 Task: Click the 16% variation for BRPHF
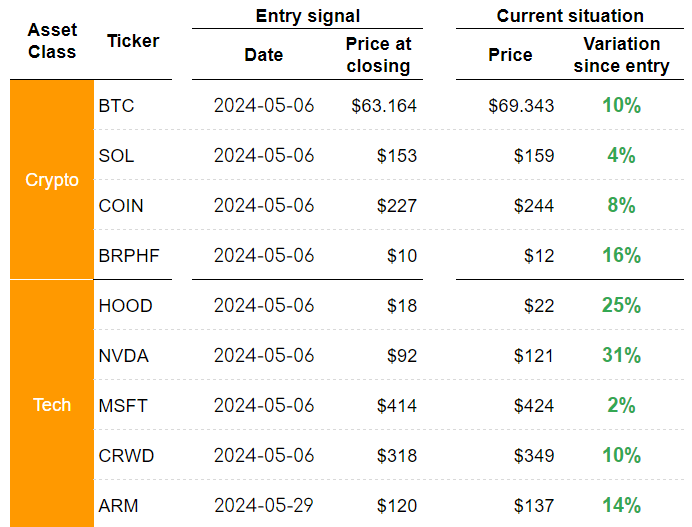click(621, 255)
